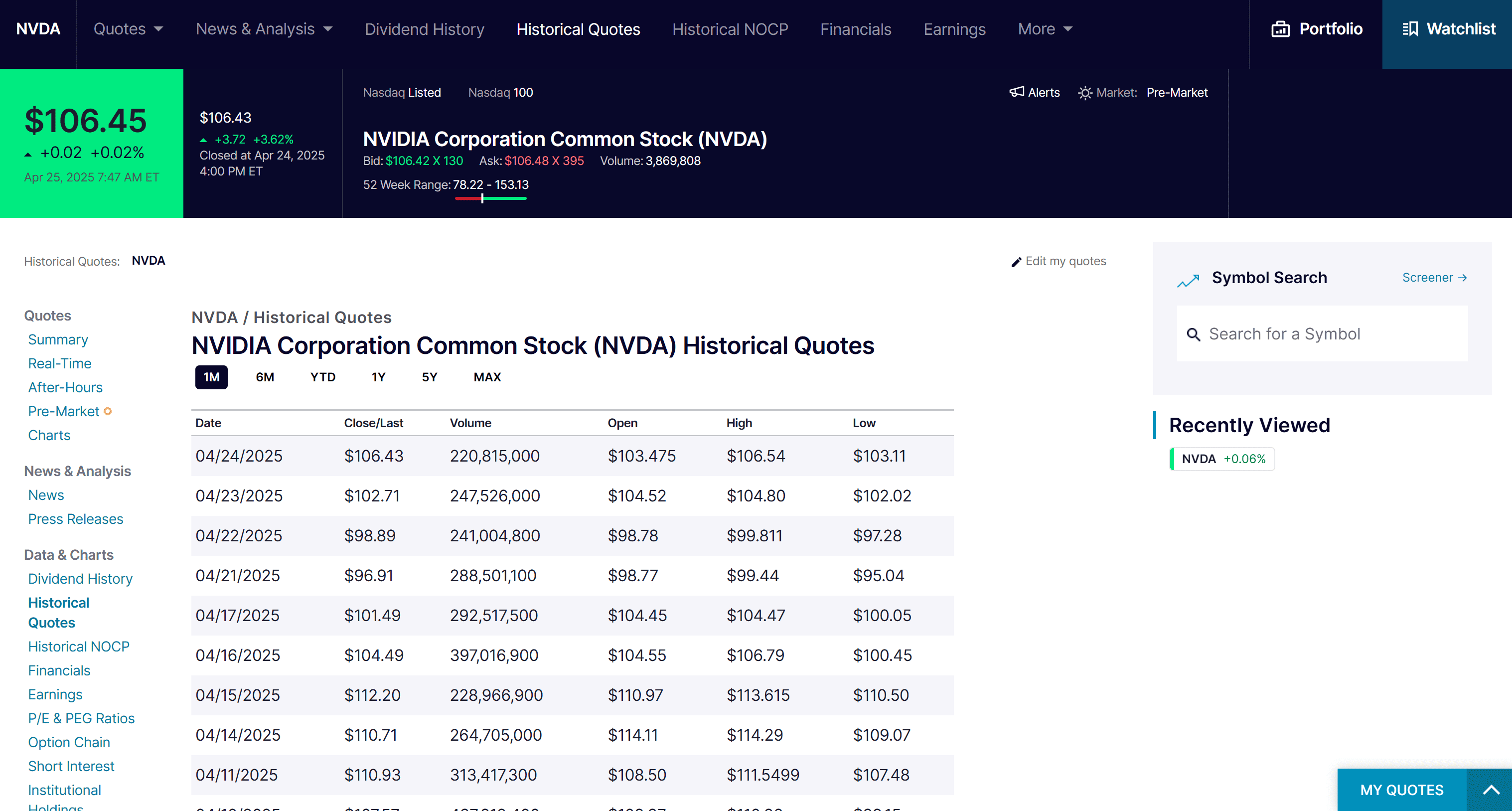Click the 52 Week Range slider marker
This screenshot has height=811, width=1512.
coord(482,198)
